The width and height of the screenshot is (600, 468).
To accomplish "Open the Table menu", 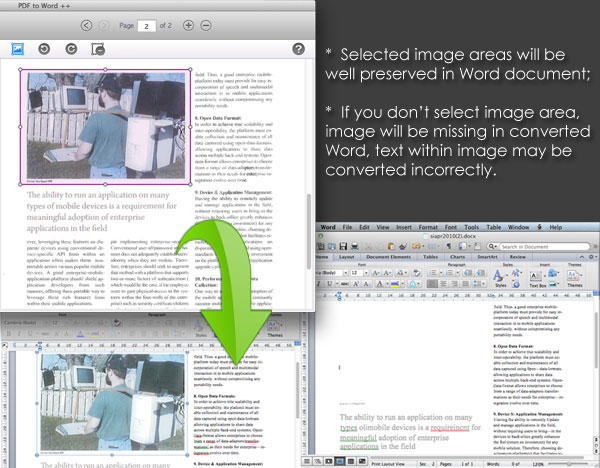I will (x=494, y=227).
